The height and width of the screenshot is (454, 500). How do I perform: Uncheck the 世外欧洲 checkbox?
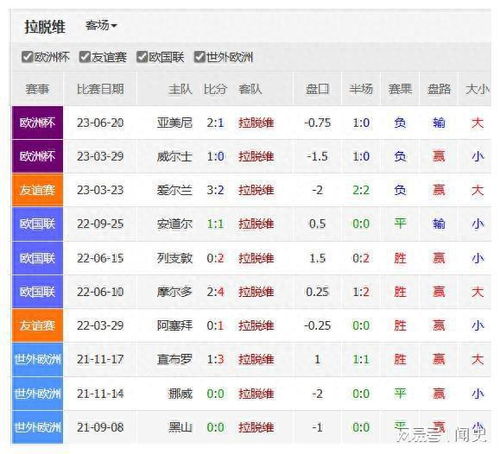(200, 57)
